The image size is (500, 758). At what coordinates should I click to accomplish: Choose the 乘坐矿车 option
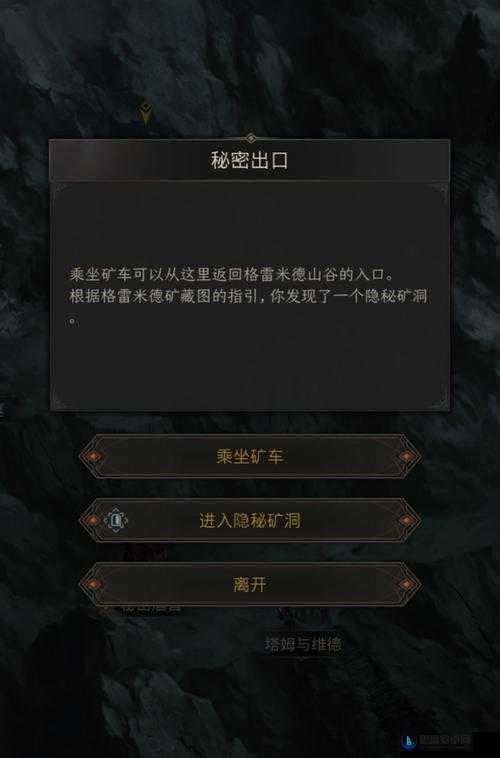[250, 456]
